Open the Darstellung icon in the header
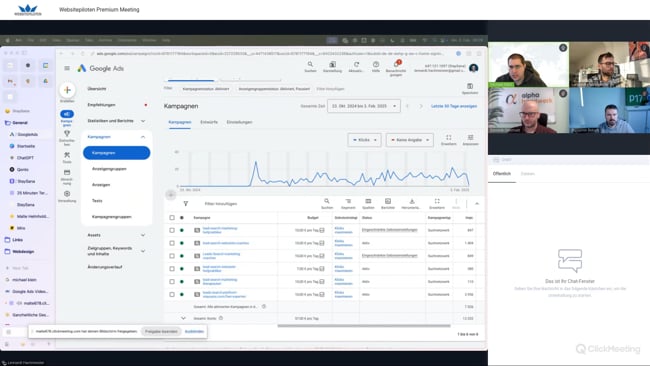The image size is (650, 366). pyautogui.click(x=332, y=65)
